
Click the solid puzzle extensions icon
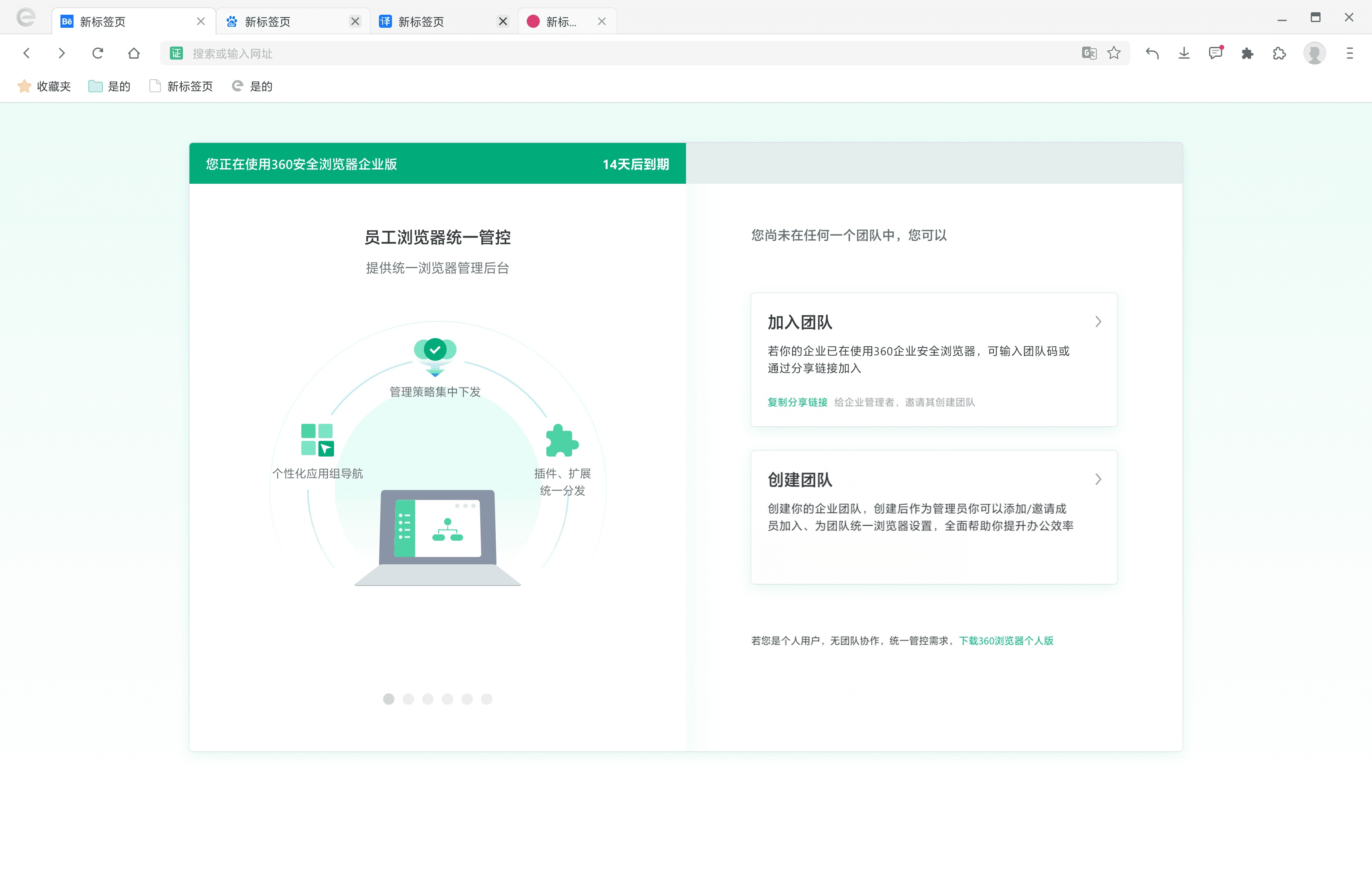click(x=1247, y=53)
